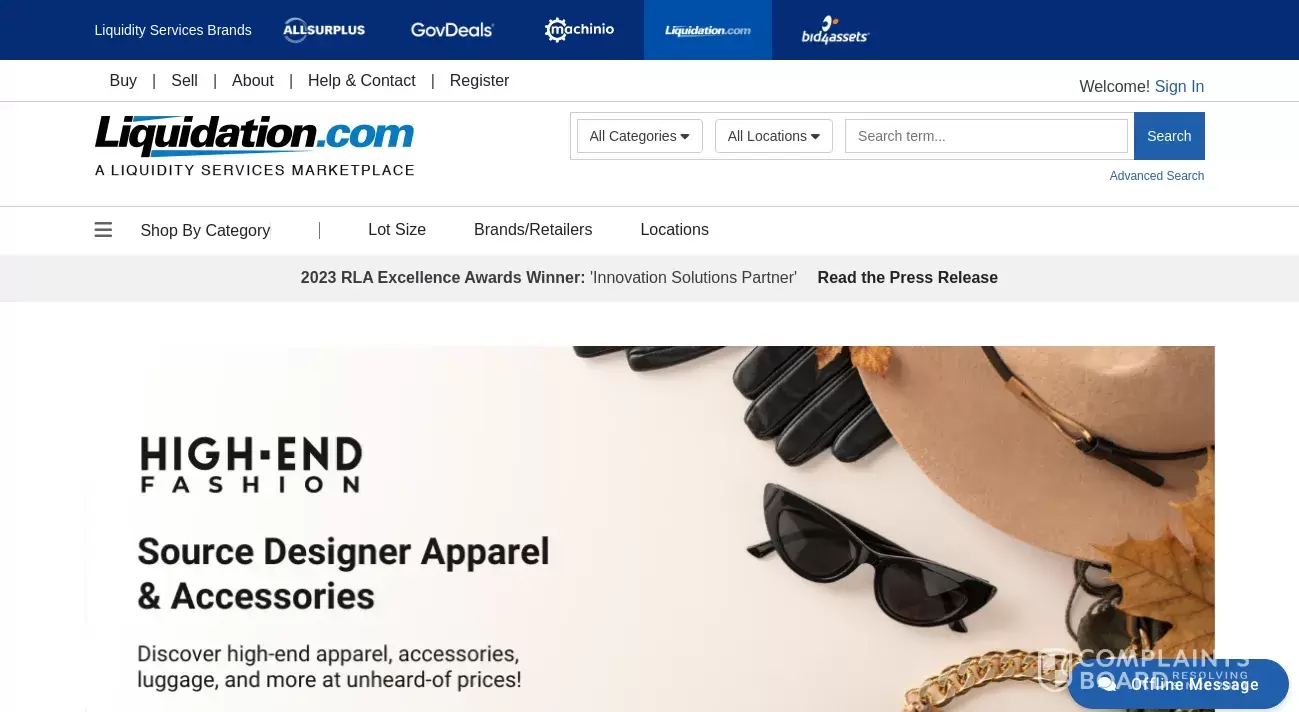1299x712 pixels.
Task: Open the GovDeals brand logo
Action: [452, 30]
